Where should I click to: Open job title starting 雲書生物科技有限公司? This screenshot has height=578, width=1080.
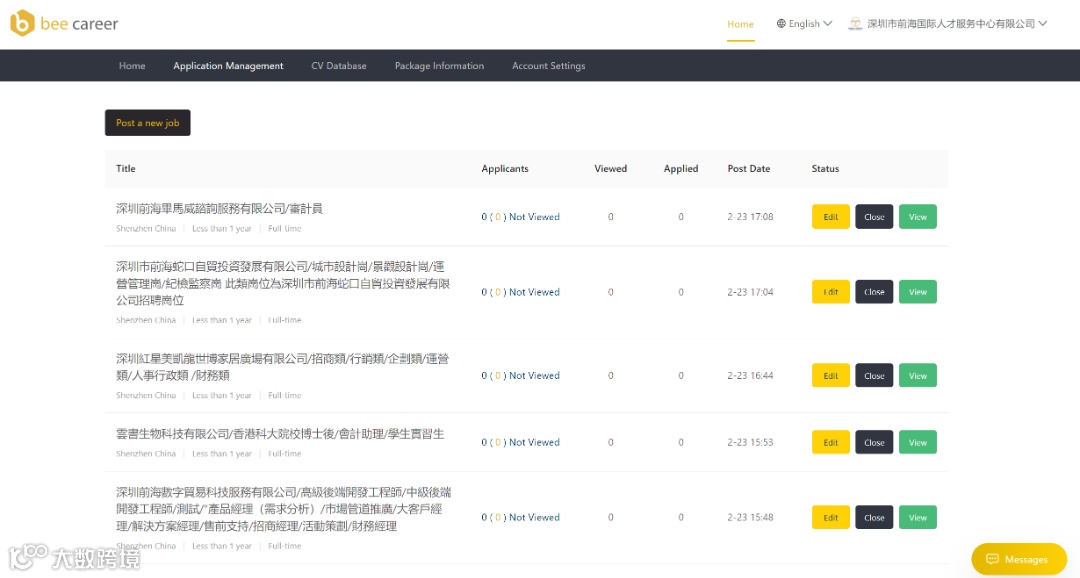pos(280,433)
